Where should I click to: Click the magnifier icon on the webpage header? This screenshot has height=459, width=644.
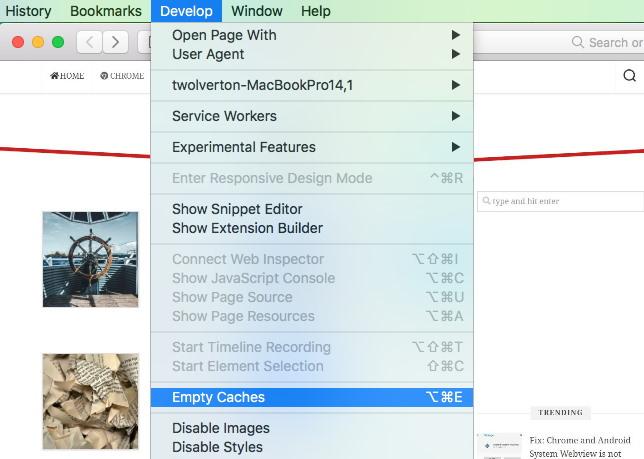click(x=629, y=76)
